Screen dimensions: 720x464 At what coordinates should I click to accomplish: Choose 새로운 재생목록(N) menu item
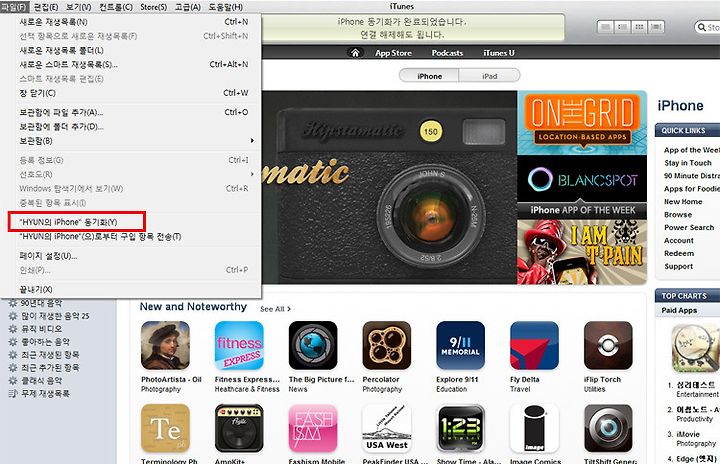point(131,22)
